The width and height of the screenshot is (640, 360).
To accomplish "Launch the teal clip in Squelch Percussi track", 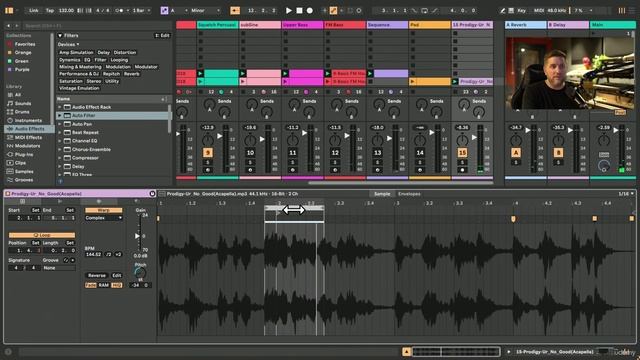I will tap(200, 73).
